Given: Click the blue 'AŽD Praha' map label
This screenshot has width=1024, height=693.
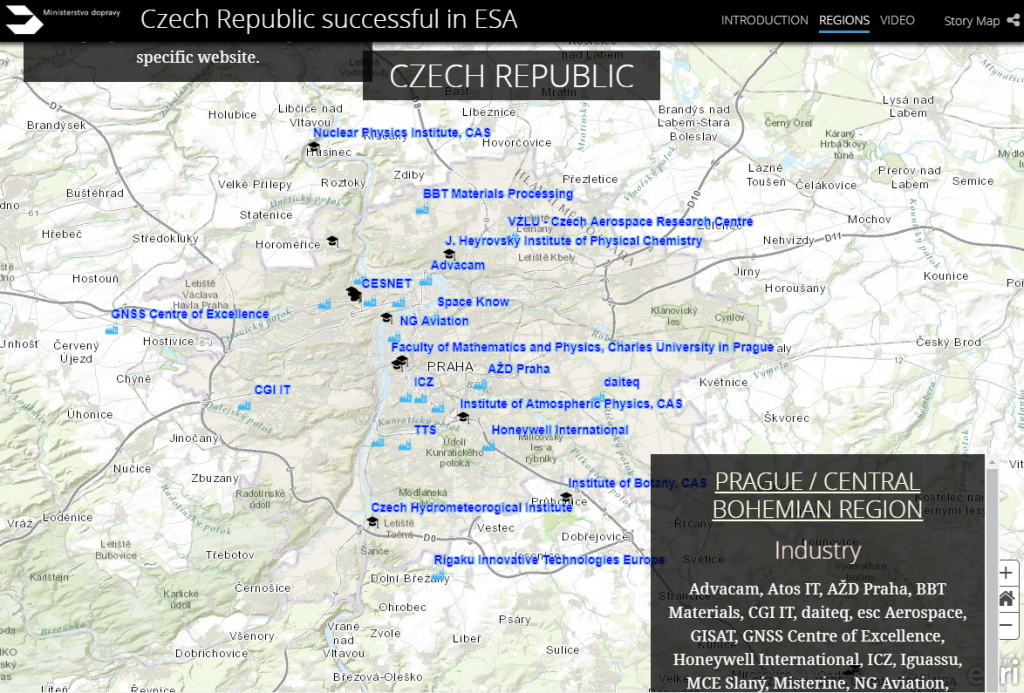Looking at the screenshot, I should click(x=519, y=368).
